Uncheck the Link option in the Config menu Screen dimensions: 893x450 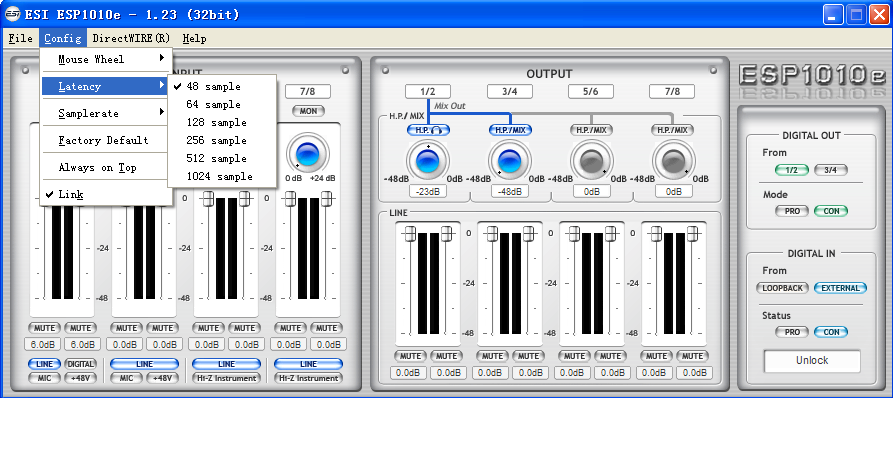tap(106, 194)
